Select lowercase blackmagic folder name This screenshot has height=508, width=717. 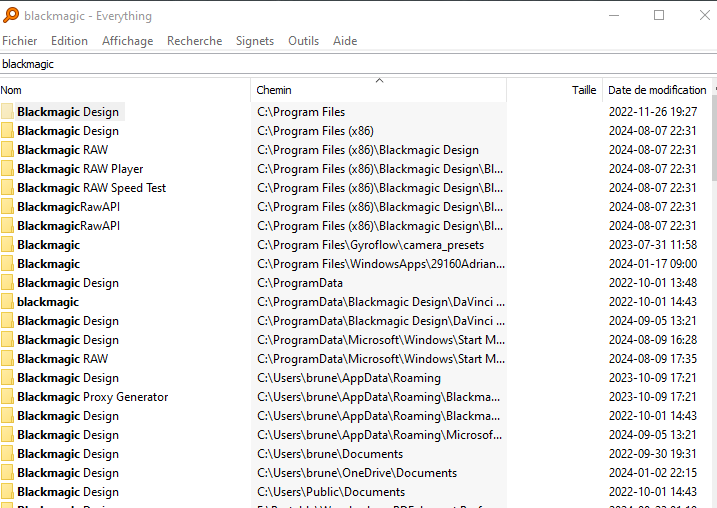pyautogui.click(x=48, y=302)
